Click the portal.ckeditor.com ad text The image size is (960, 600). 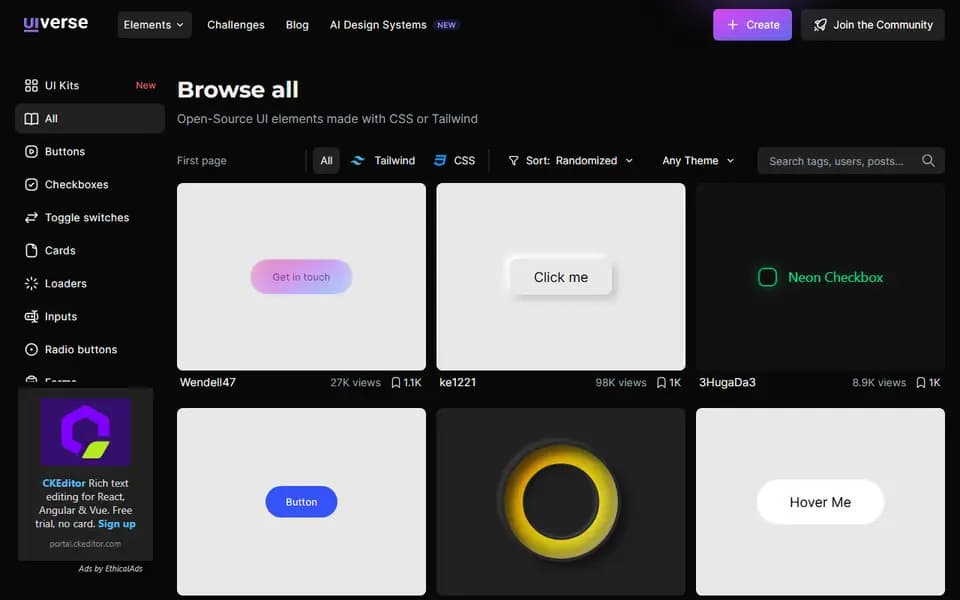pos(85,544)
